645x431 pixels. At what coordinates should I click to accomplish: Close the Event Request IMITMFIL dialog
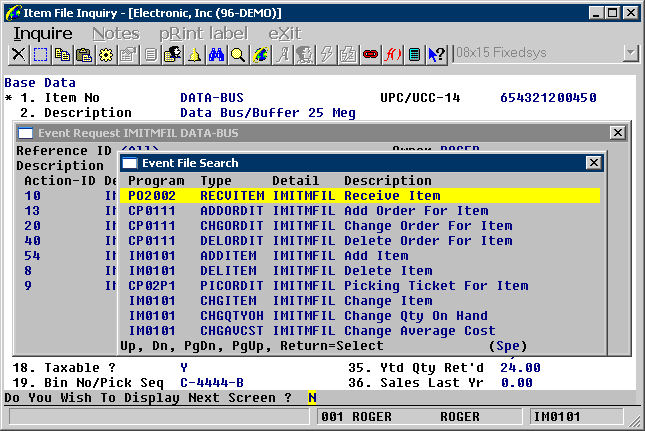[617, 132]
